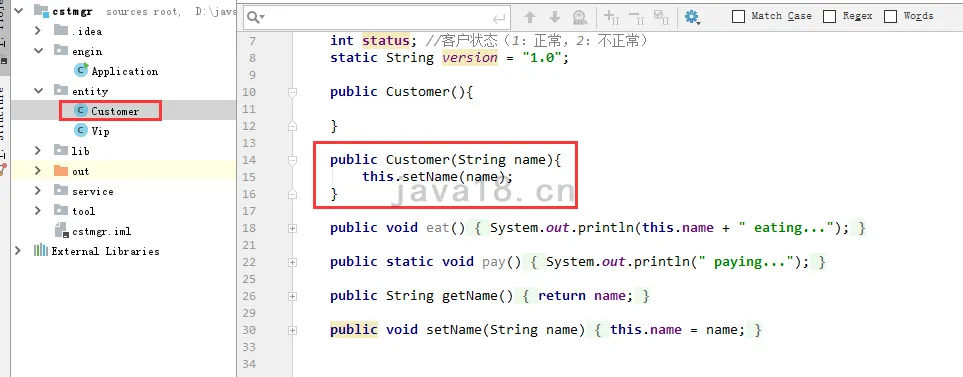
Task: Unselect occurrence minus icon
Action: pyautogui.click(x=636, y=17)
